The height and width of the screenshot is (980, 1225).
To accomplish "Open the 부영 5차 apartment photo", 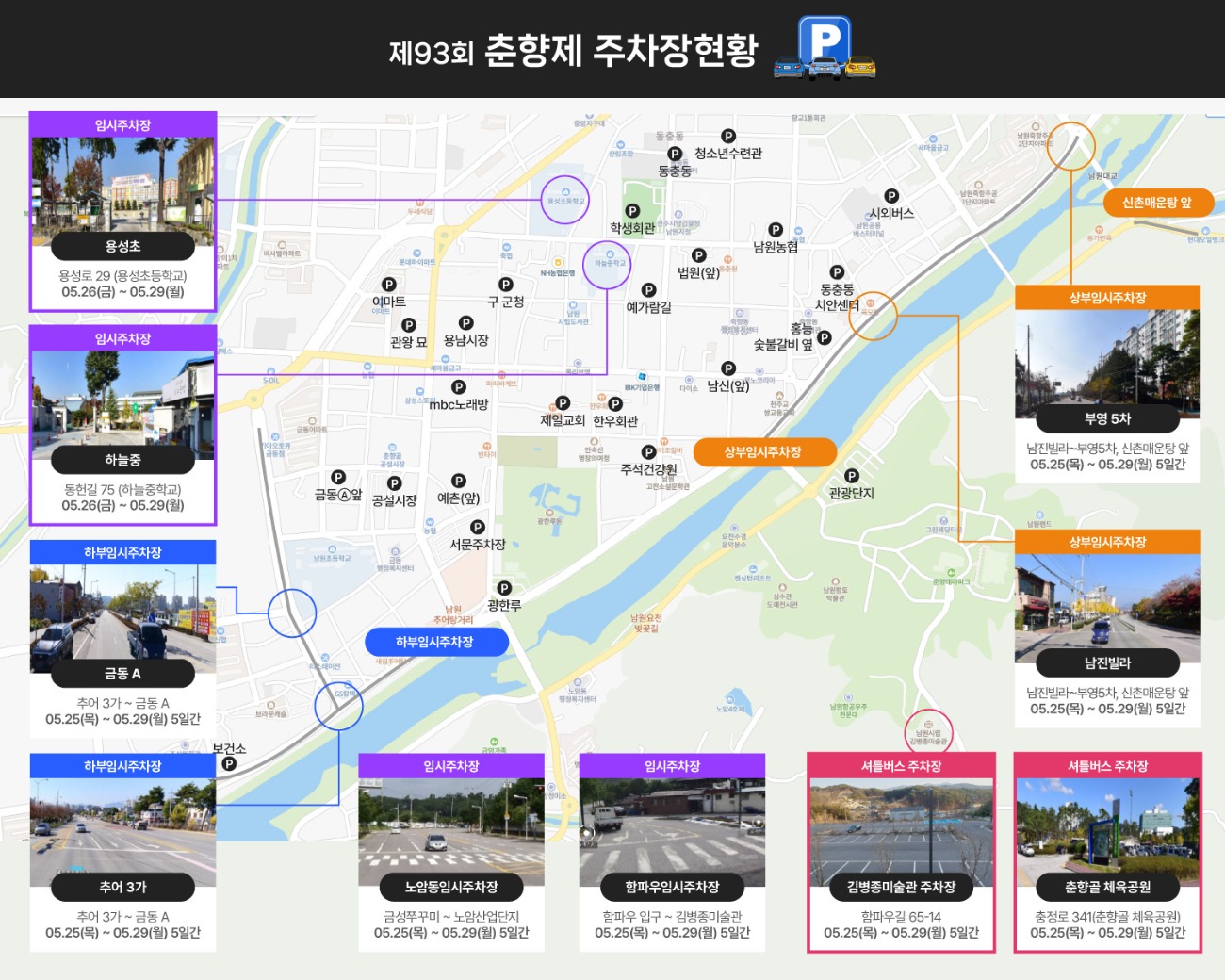I will pos(1108,365).
